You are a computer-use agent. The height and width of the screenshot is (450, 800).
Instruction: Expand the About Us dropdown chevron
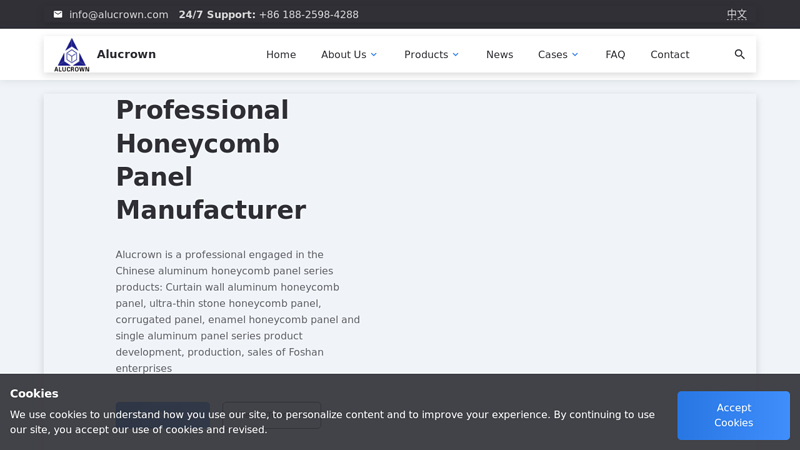[373, 55]
